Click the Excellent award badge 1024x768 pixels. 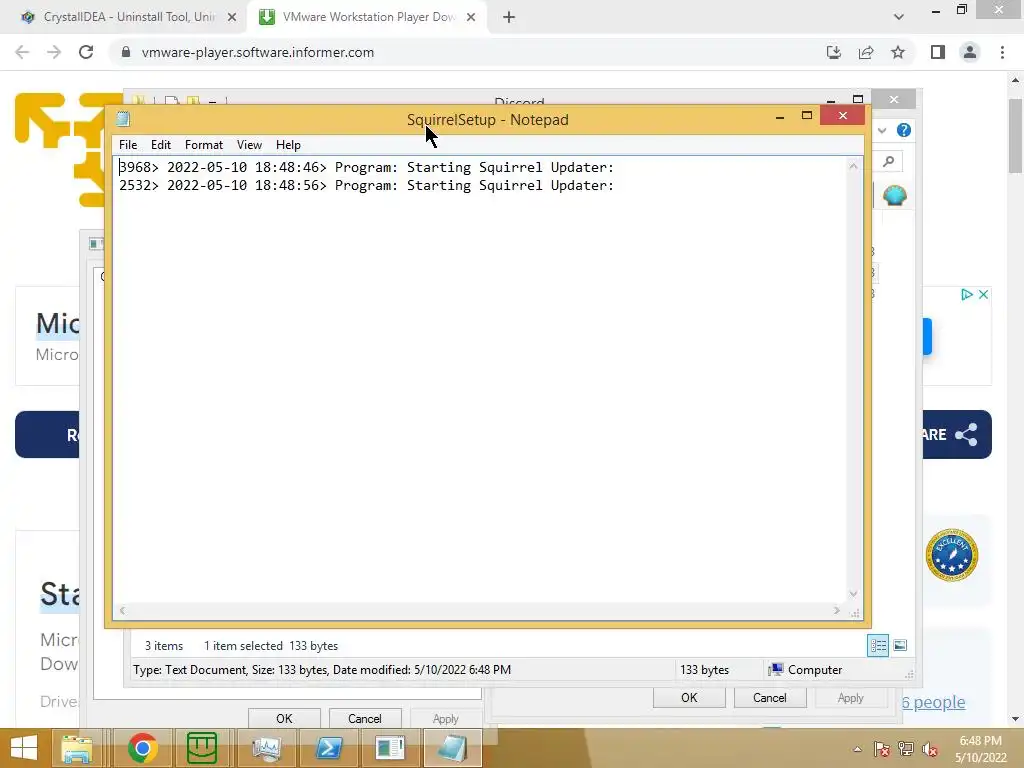click(x=952, y=555)
